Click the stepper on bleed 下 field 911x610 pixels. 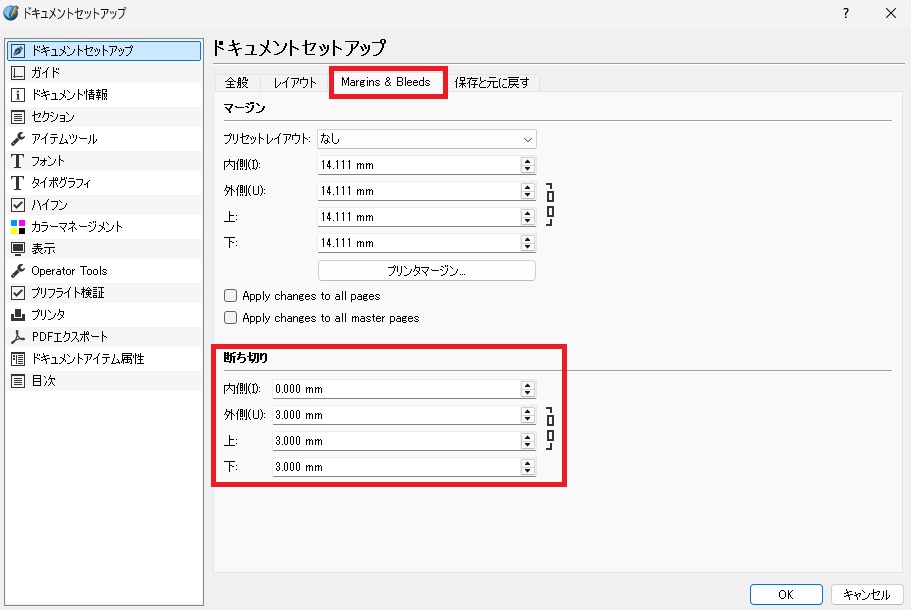[528, 467]
